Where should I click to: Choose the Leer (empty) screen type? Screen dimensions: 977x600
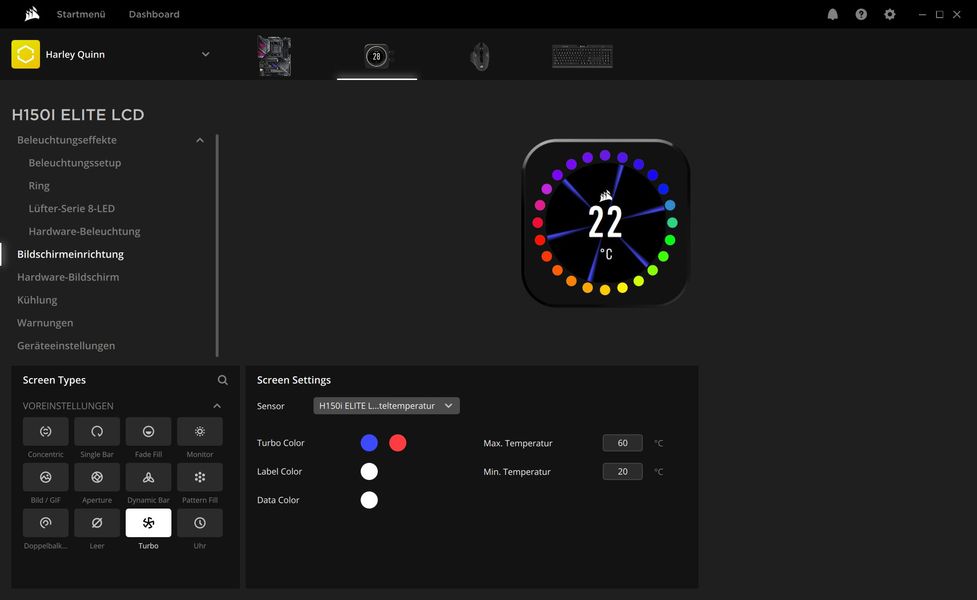97,523
